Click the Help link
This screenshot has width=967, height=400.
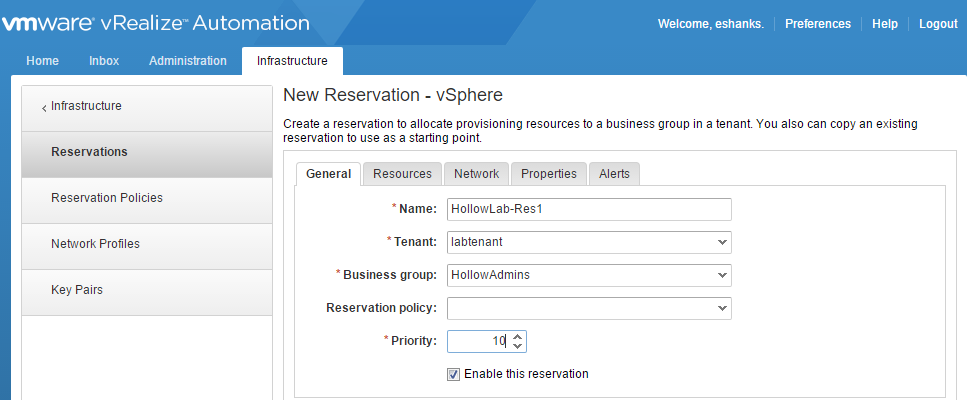(x=885, y=24)
